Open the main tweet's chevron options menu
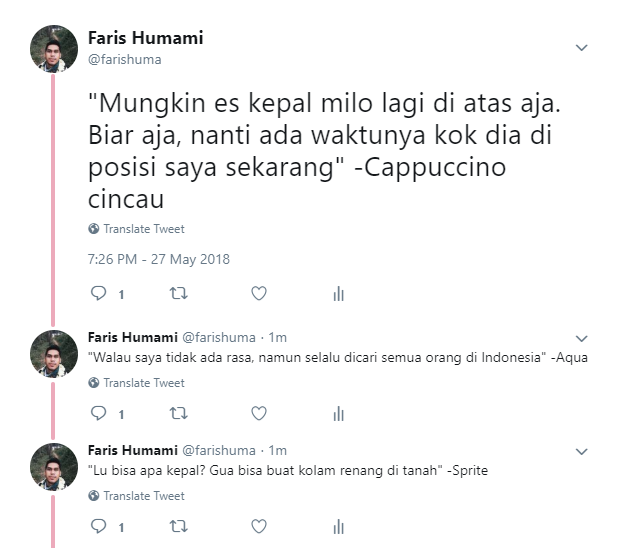624x548 pixels. [x=581, y=48]
